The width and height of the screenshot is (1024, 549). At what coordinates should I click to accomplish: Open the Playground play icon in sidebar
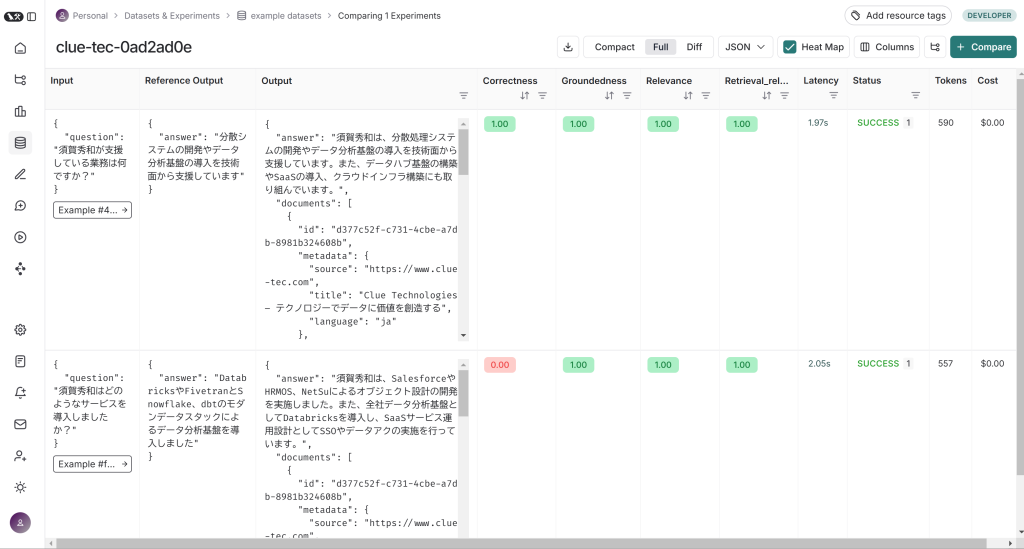[x=20, y=237]
